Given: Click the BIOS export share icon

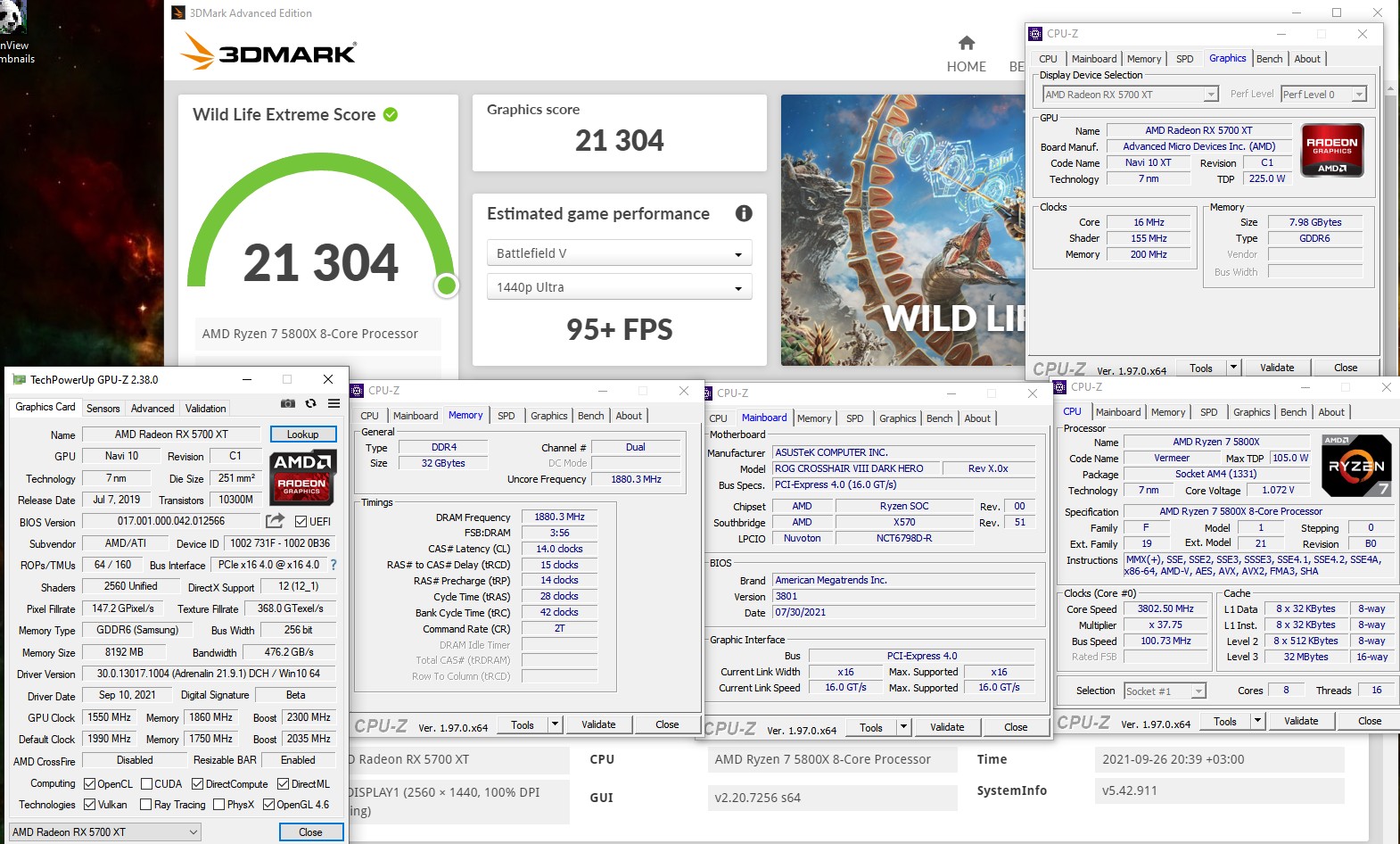Looking at the screenshot, I should (x=276, y=521).
